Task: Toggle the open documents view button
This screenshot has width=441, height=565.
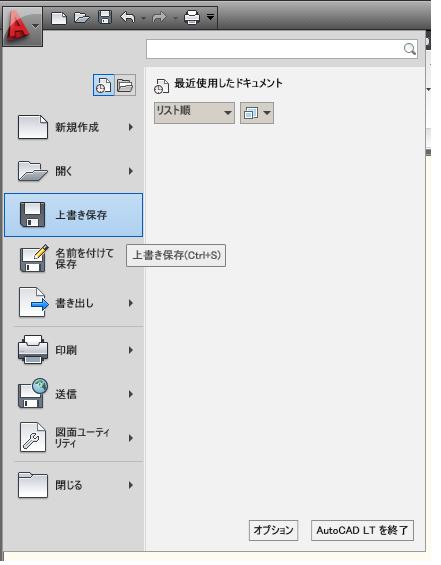Action: click(125, 85)
